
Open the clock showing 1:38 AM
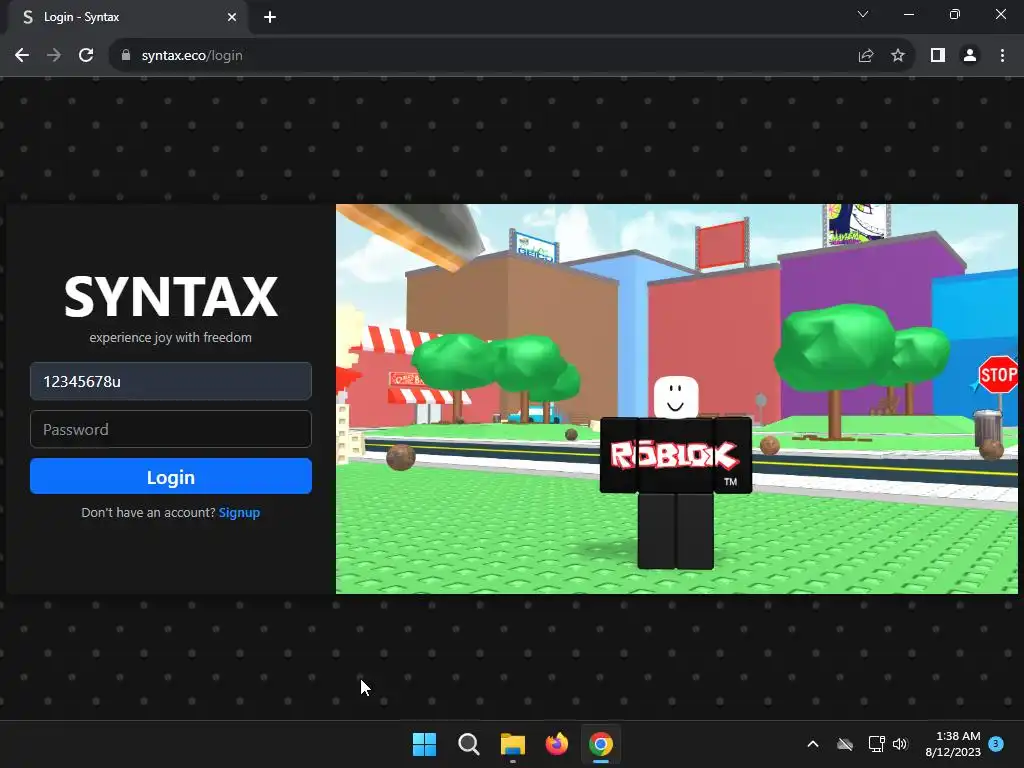click(x=953, y=744)
